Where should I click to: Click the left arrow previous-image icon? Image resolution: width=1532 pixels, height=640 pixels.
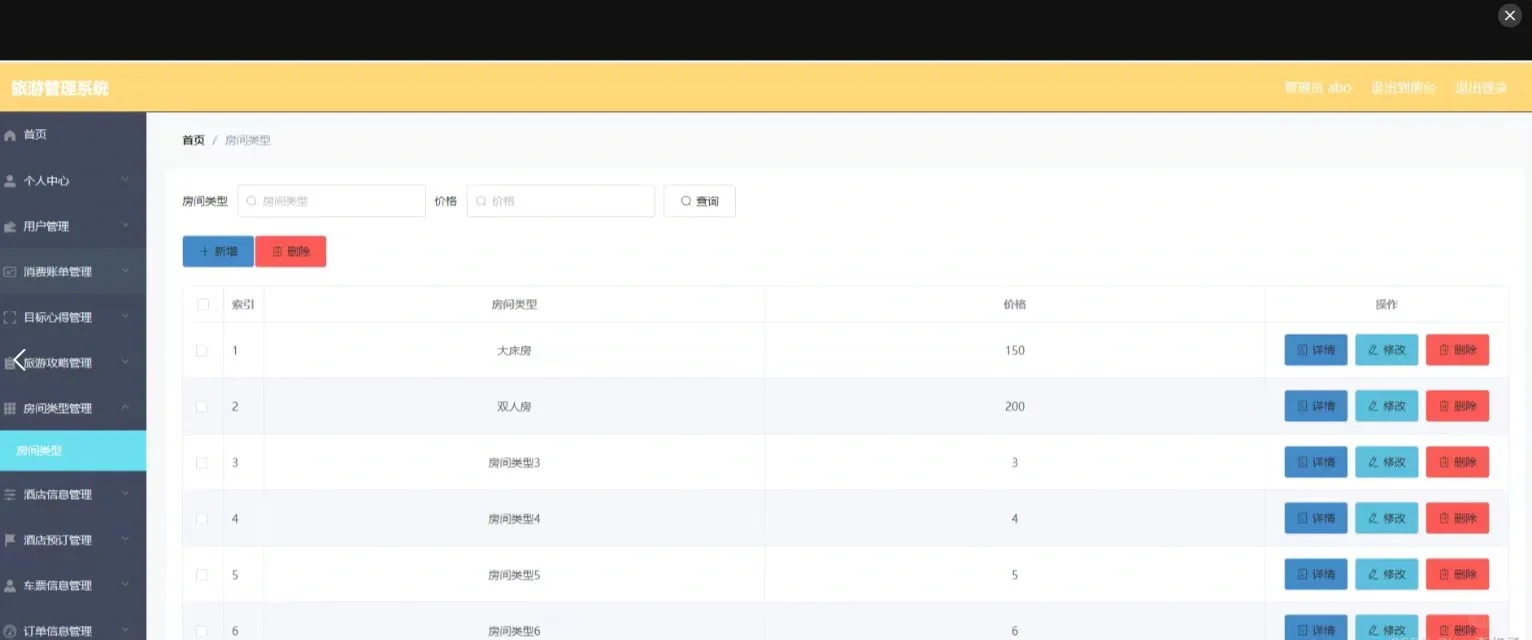[18, 360]
